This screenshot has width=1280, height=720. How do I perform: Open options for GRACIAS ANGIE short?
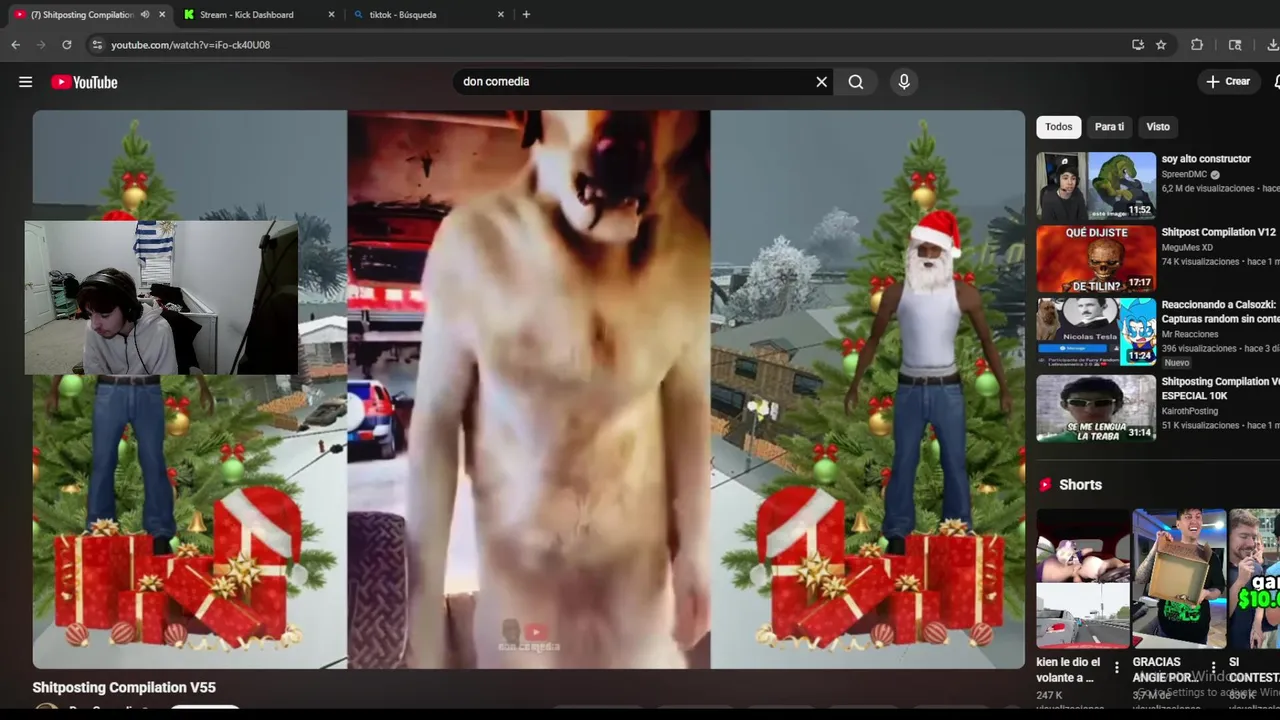1213,667
